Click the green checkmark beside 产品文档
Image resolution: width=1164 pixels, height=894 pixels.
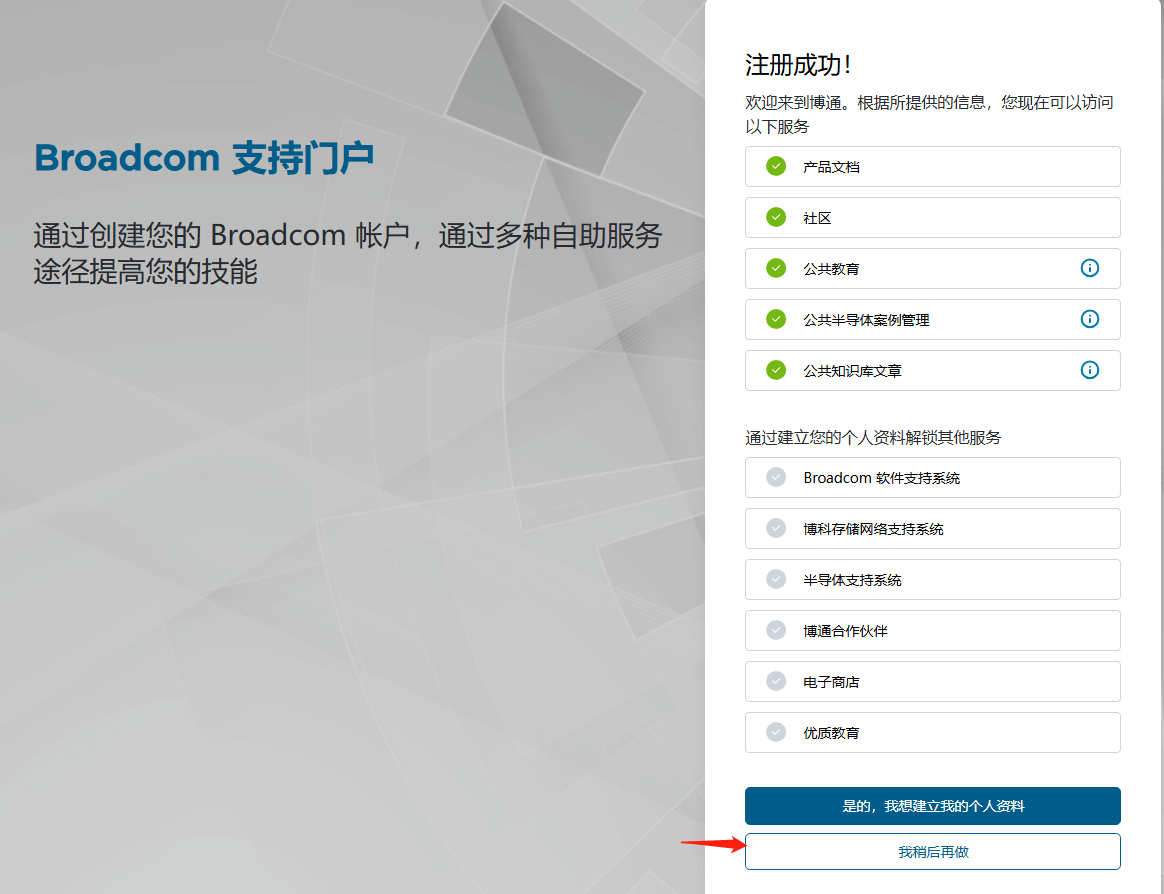click(x=776, y=166)
